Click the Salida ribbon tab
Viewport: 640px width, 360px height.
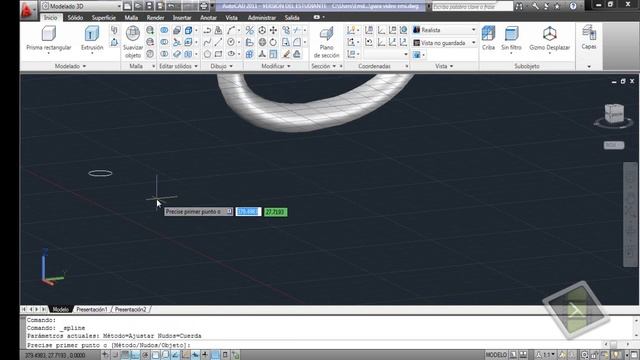(x=292, y=18)
